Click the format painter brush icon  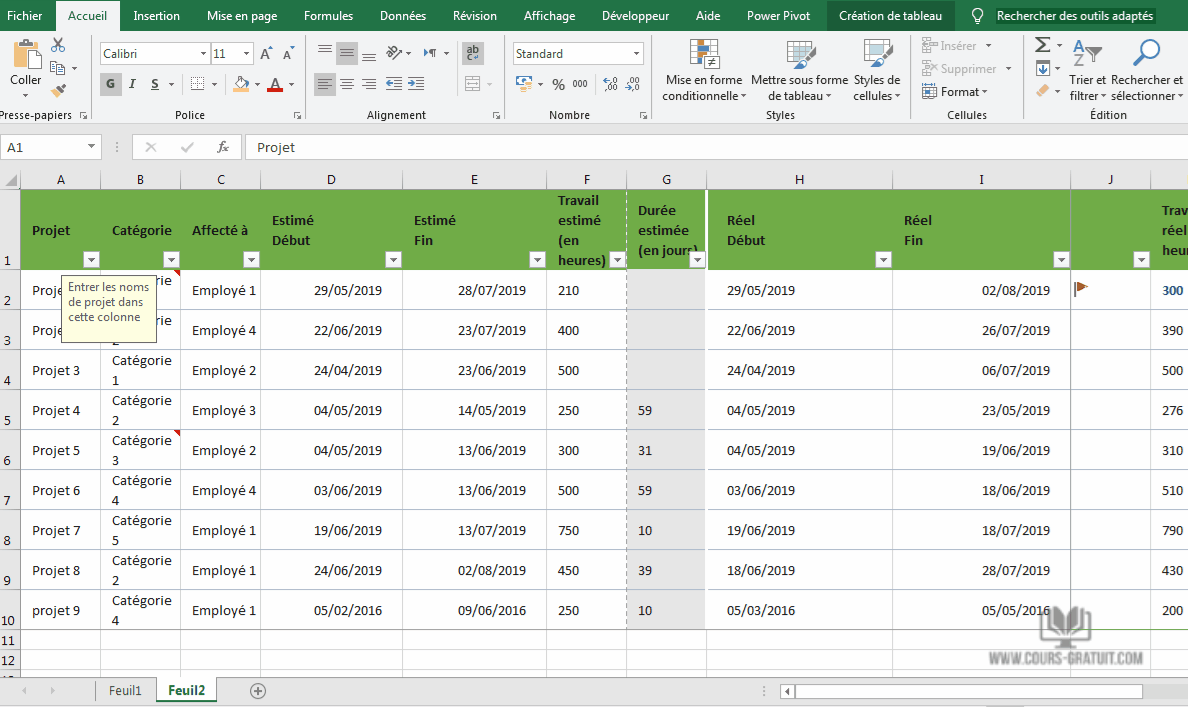[x=58, y=91]
